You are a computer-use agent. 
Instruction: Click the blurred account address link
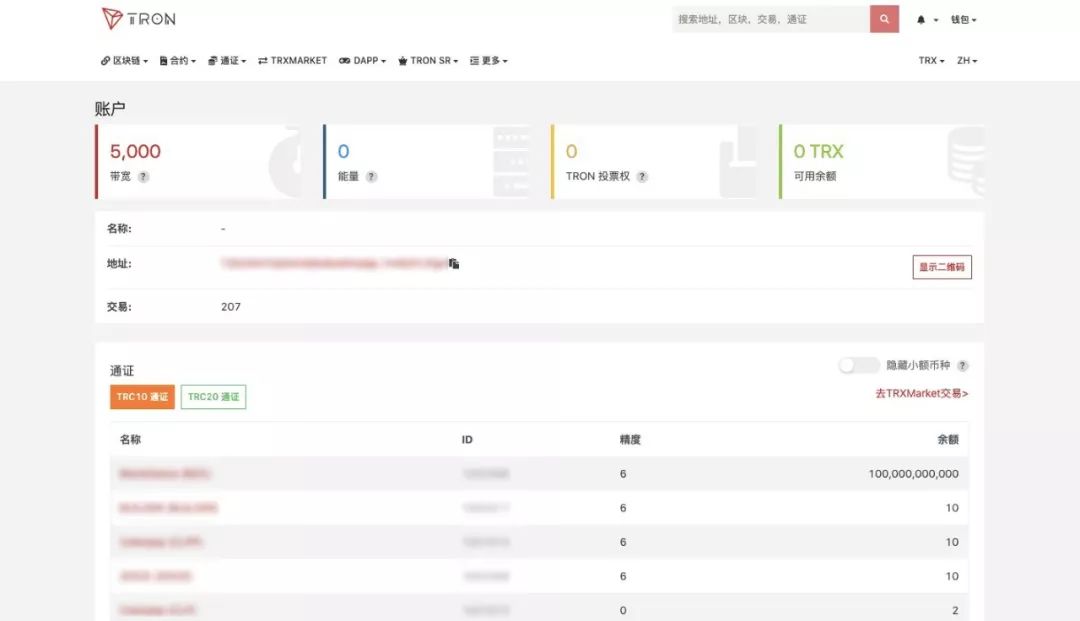tap(333, 263)
